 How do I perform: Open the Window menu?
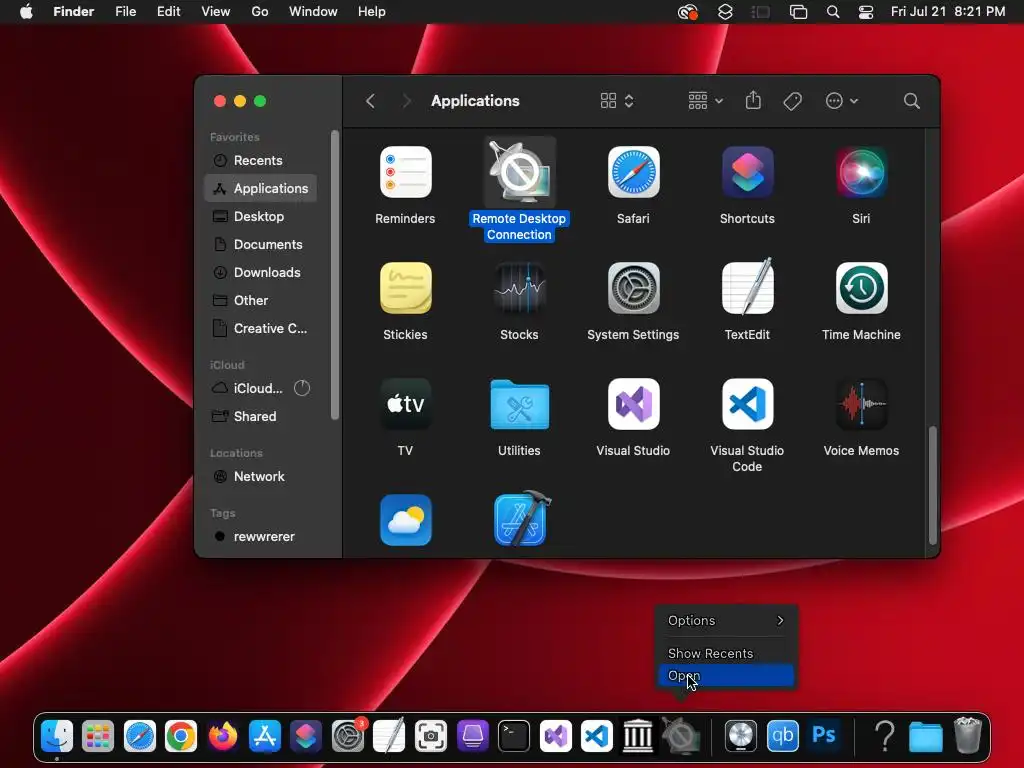313,12
